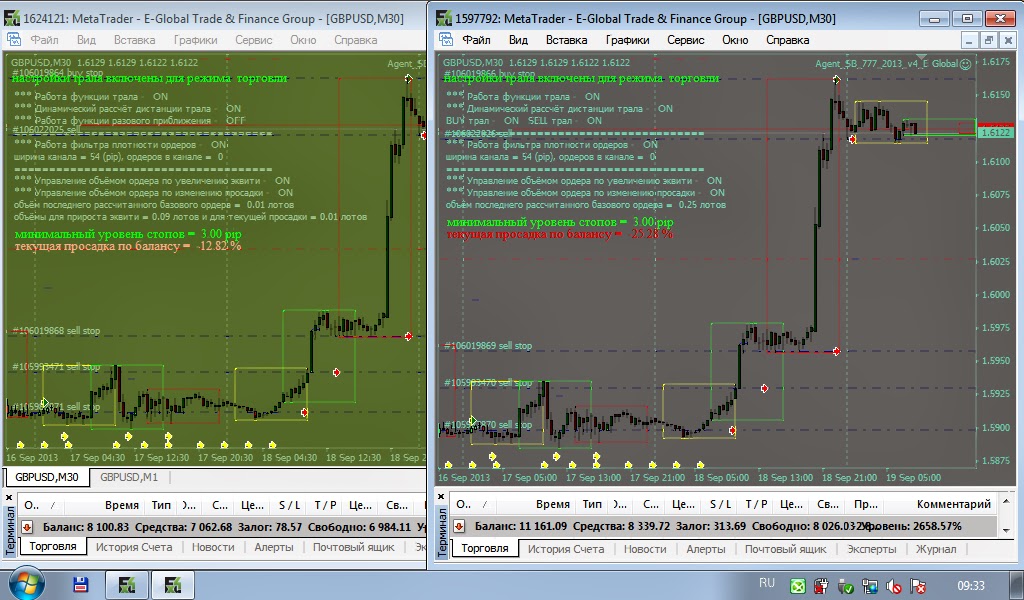Image resolution: width=1024 pixels, height=600 pixels.
Task: Sort by Время column in right terminal
Action: (552, 504)
